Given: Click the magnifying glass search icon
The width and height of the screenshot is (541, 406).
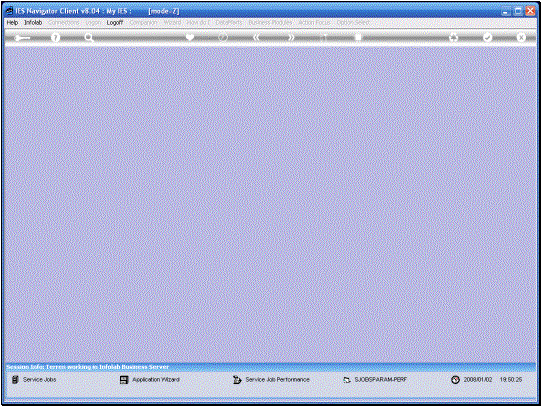Looking at the screenshot, I should tap(89, 37).
